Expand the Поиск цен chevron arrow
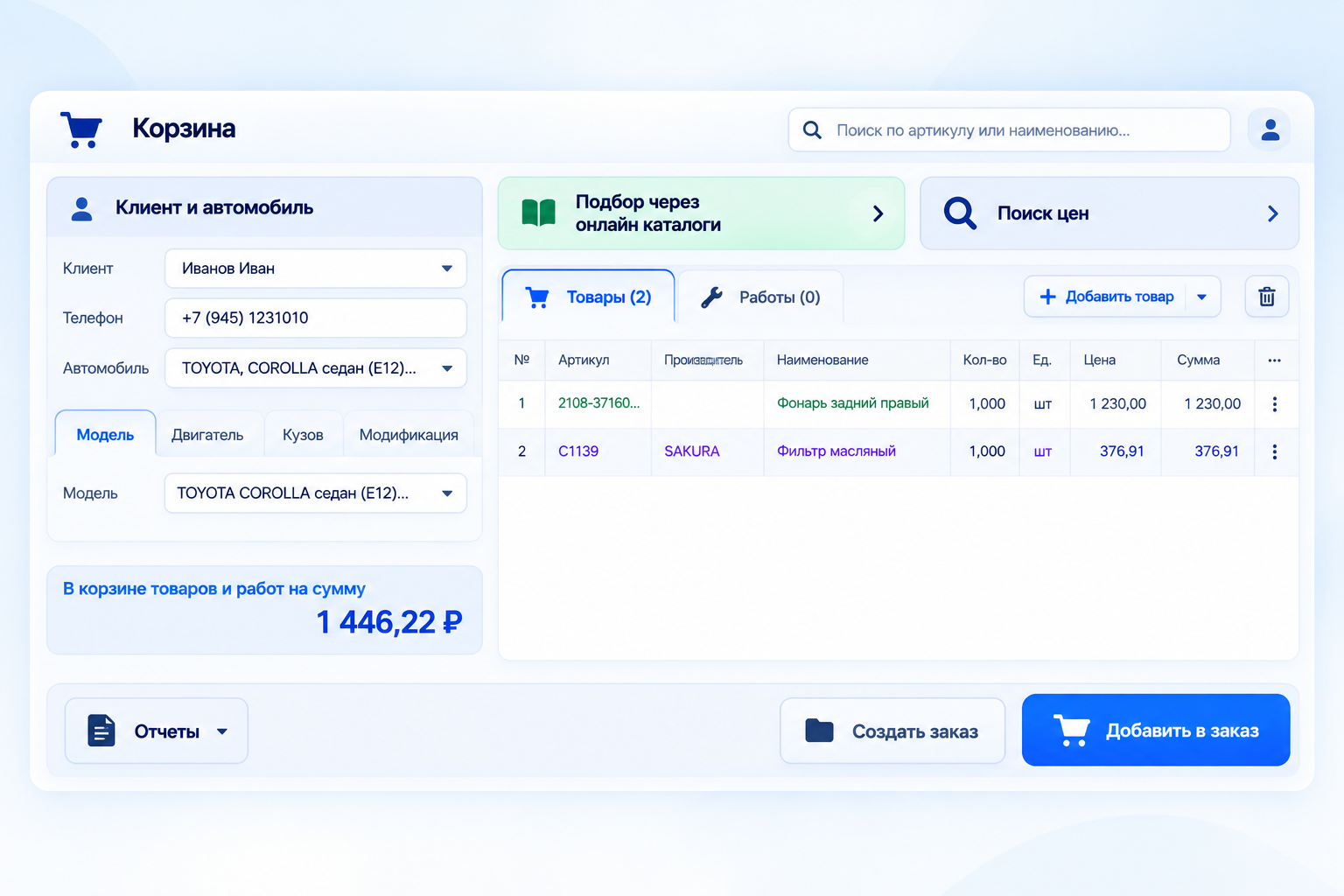 coord(1272,213)
